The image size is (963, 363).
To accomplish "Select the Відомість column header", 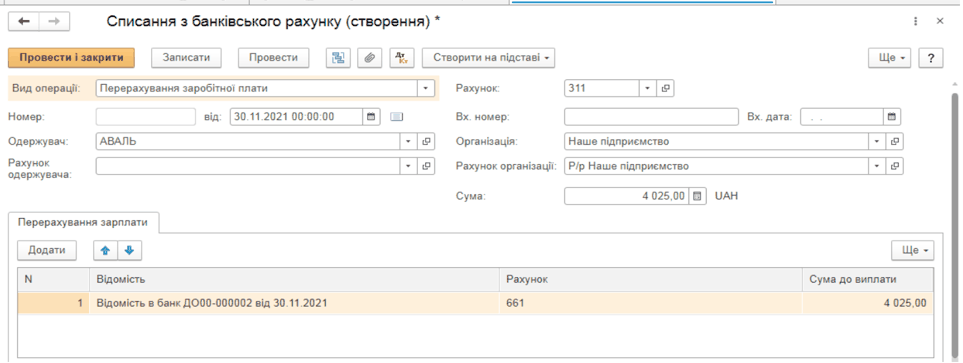I will coord(295,279).
